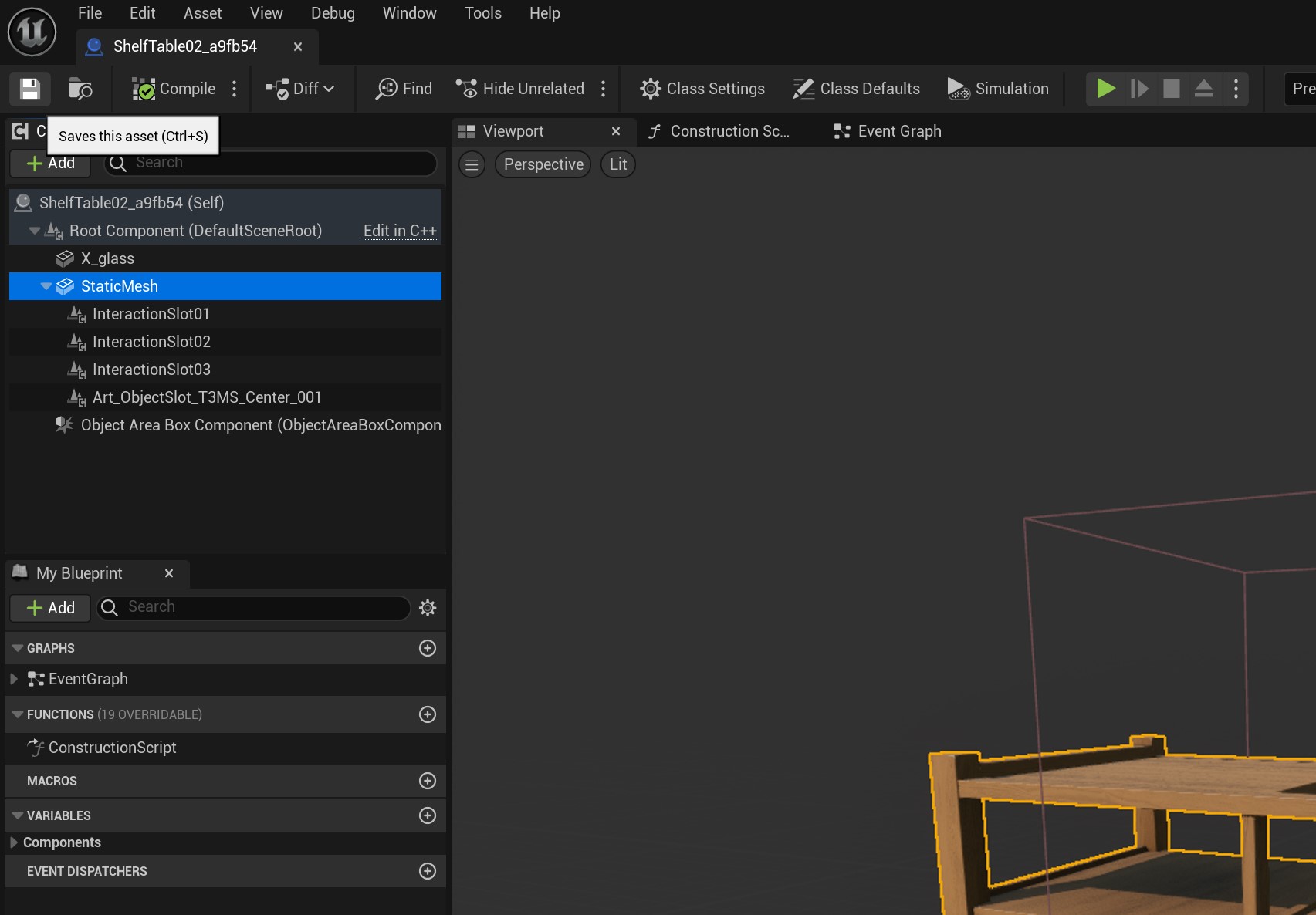Open the Edit menu
The image size is (1316, 915).
pos(142,13)
